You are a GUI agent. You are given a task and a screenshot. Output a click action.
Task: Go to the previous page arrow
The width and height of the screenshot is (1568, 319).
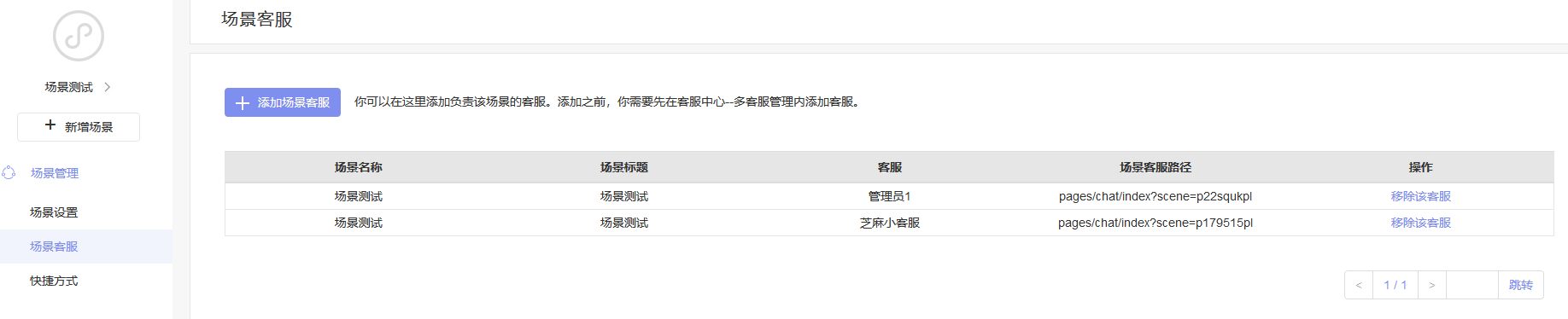point(1359,285)
